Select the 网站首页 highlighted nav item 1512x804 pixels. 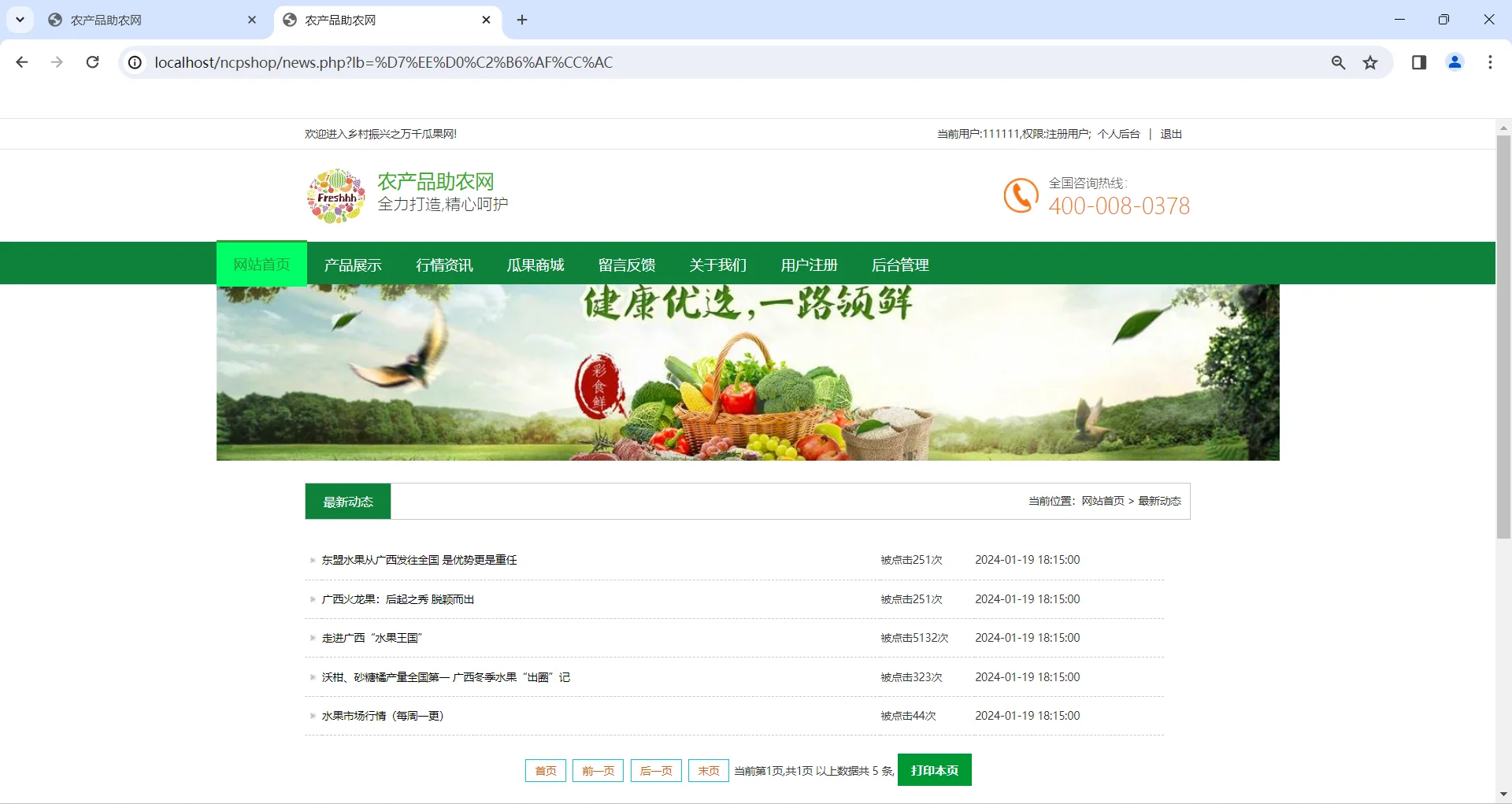click(261, 265)
